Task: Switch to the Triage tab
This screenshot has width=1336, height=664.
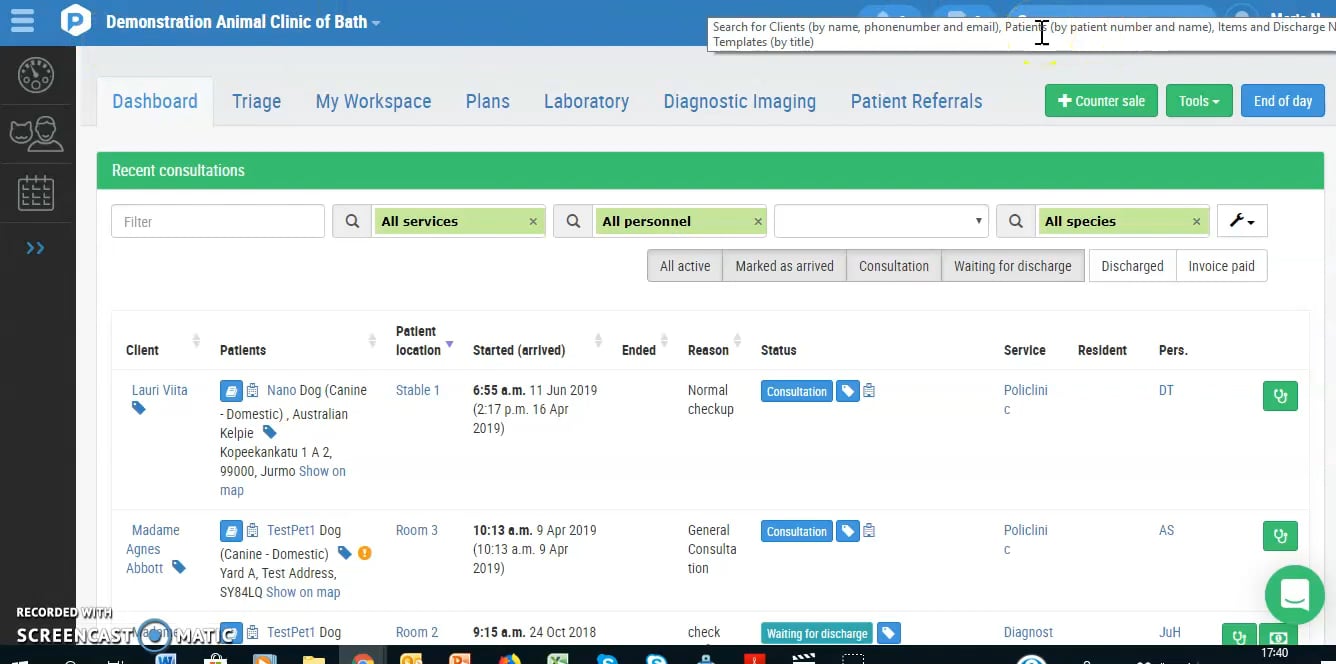Action: pyautogui.click(x=256, y=101)
